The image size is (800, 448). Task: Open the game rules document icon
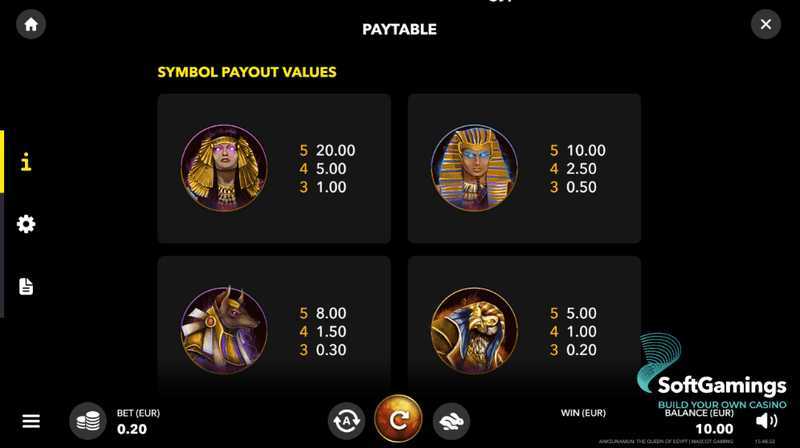tap(26, 286)
